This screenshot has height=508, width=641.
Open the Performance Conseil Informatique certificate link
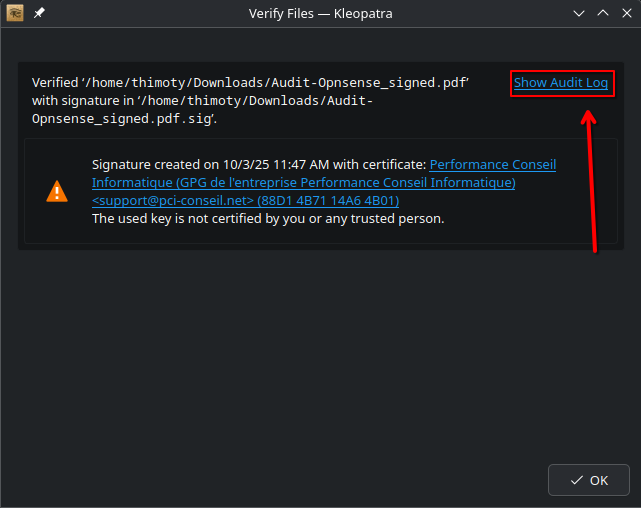pos(492,165)
